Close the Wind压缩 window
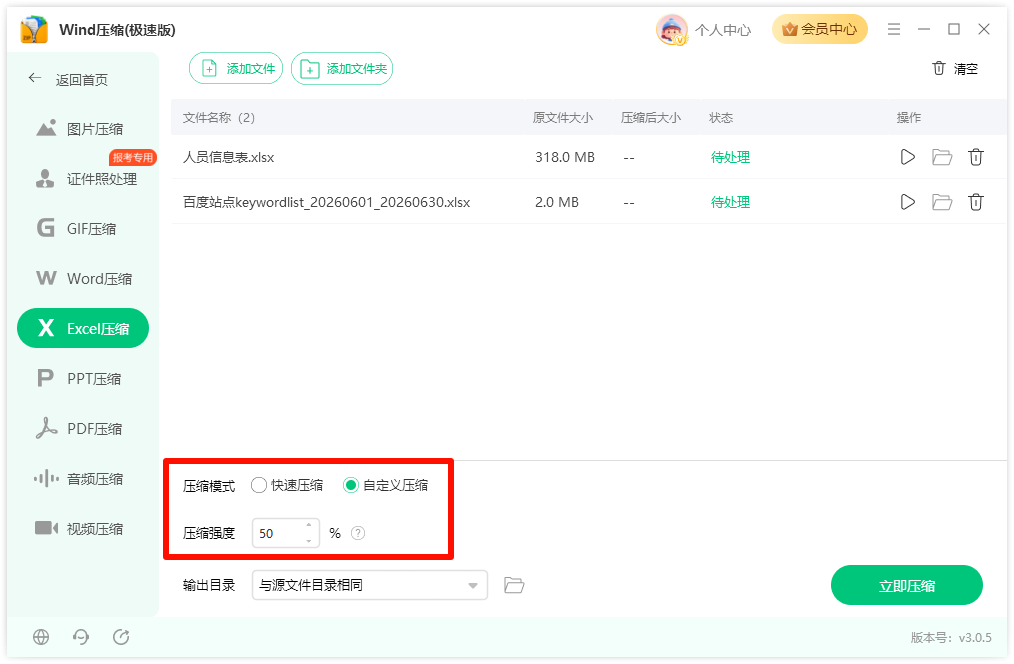 tap(984, 29)
